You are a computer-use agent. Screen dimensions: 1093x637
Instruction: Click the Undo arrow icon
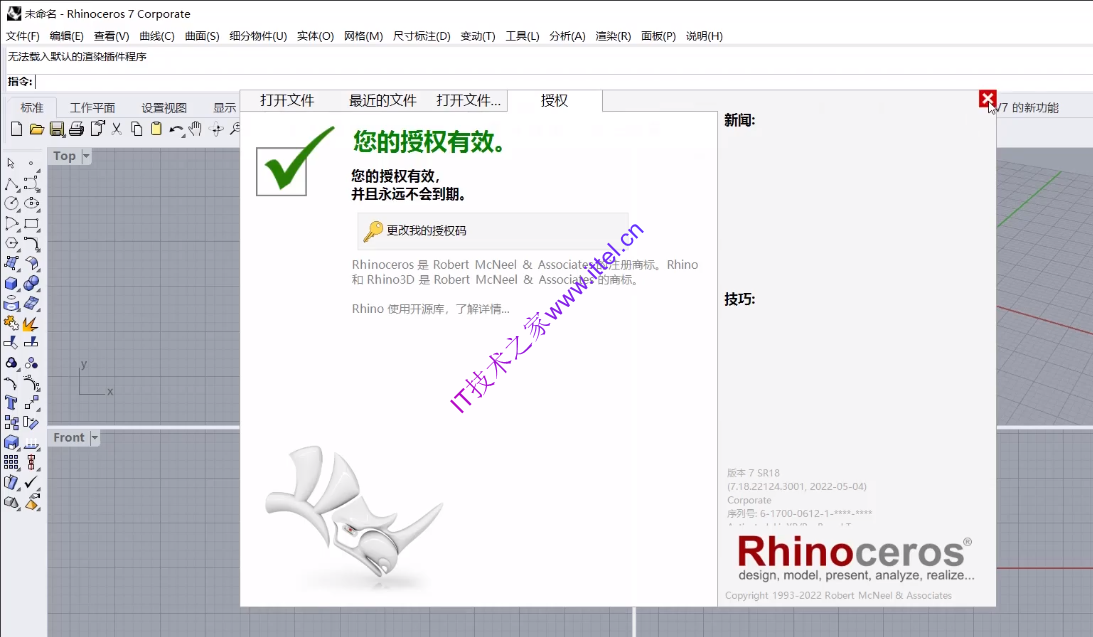[x=176, y=130]
